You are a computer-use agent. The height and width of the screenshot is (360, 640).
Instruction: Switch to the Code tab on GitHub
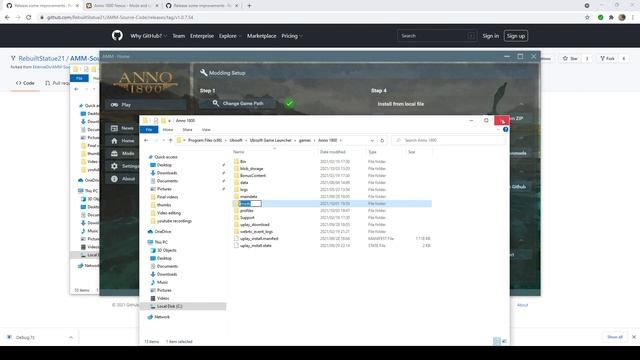25,83
